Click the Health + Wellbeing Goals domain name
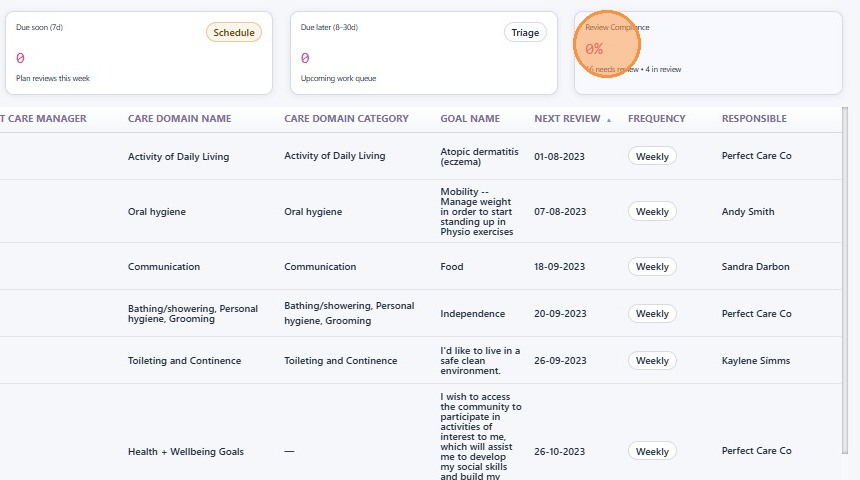This screenshot has height=480, width=860. tap(185, 452)
